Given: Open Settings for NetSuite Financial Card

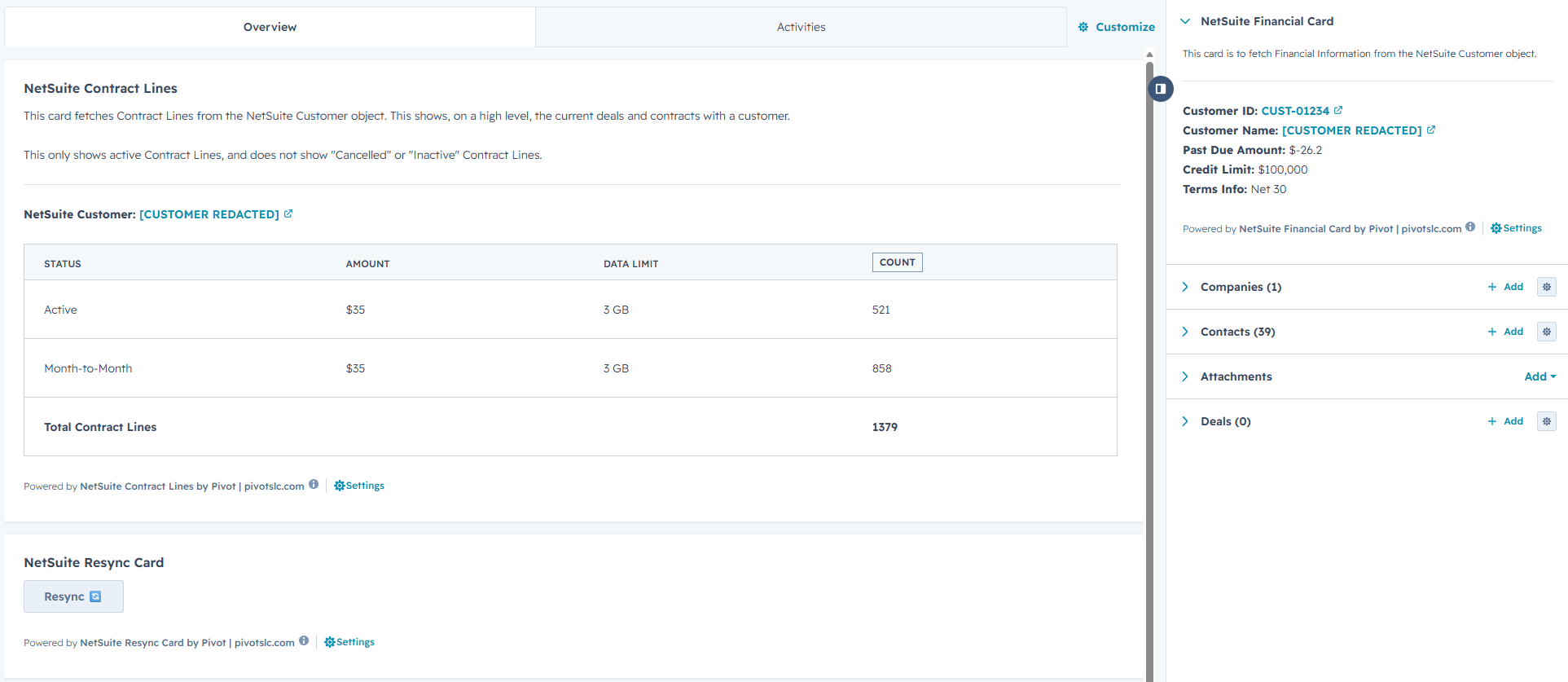Looking at the screenshot, I should pos(1516,228).
